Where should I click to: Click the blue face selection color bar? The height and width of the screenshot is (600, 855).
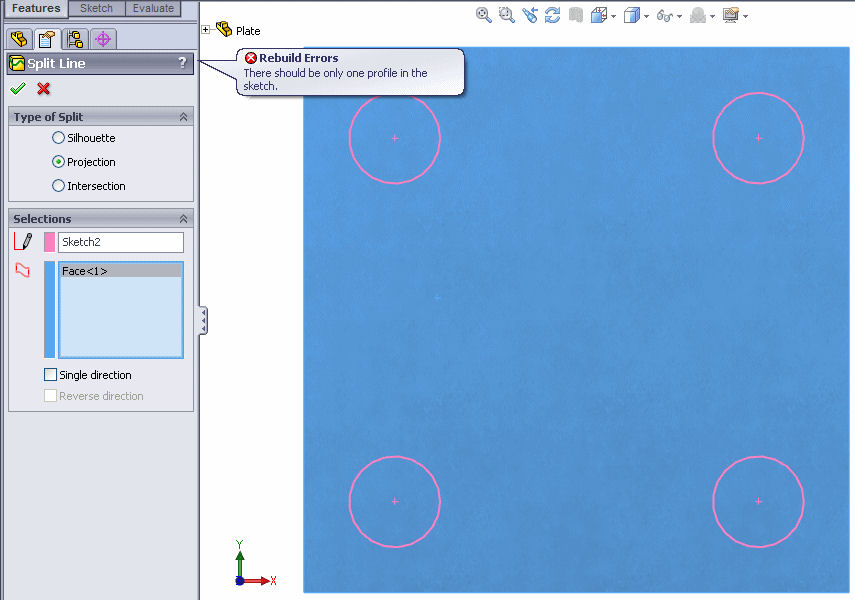[50, 309]
